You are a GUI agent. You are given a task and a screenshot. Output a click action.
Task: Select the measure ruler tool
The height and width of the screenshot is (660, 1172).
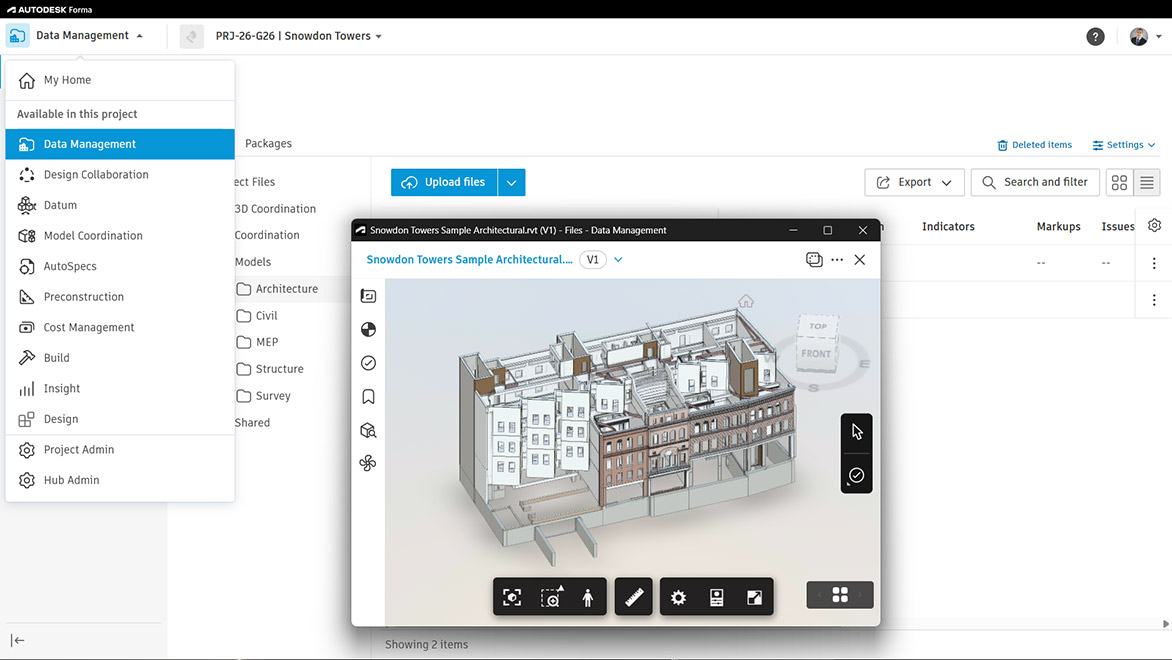pyautogui.click(x=634, y=597)
